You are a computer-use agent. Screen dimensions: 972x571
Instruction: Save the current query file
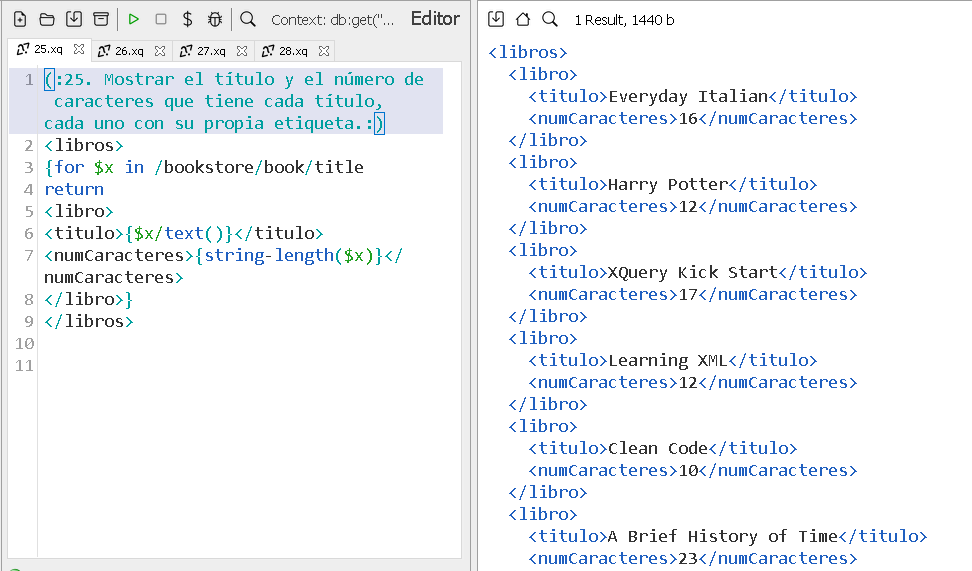[74, 19]
